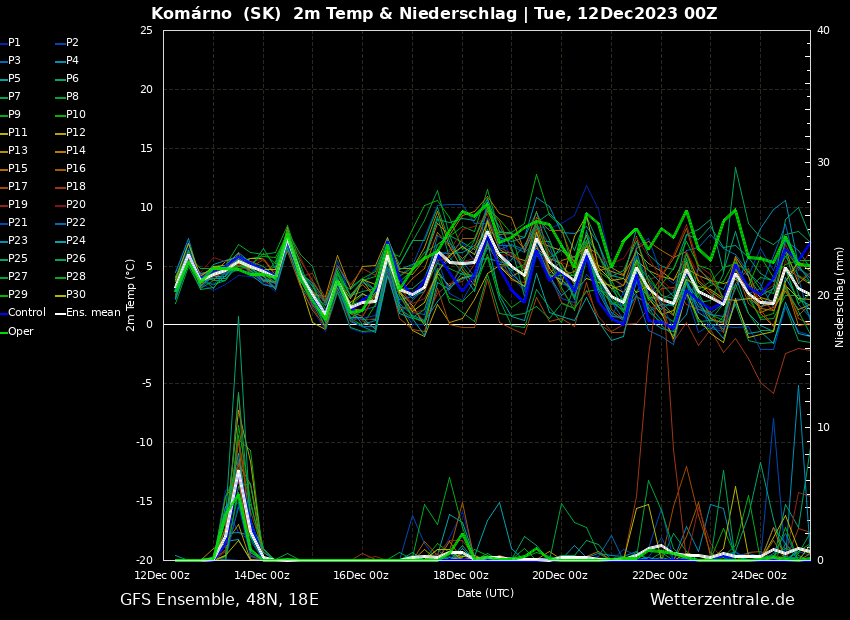This screenshot has height=620, width=850.
Task: Select the Control legend entry
Action: click(x=26, y=313)
